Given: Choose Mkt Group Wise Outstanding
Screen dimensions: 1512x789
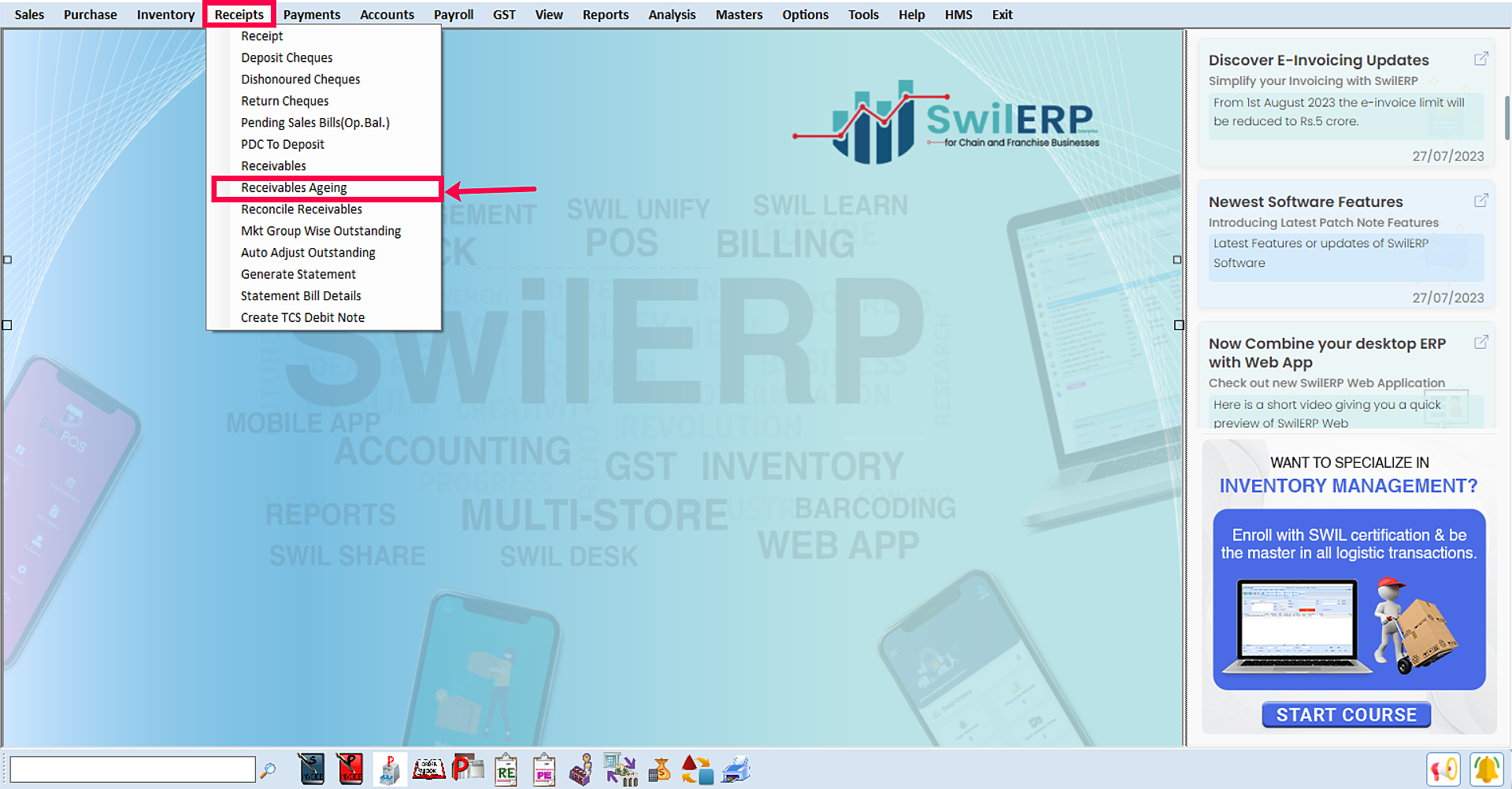Looking at the screenshot, I should [324, 231].
